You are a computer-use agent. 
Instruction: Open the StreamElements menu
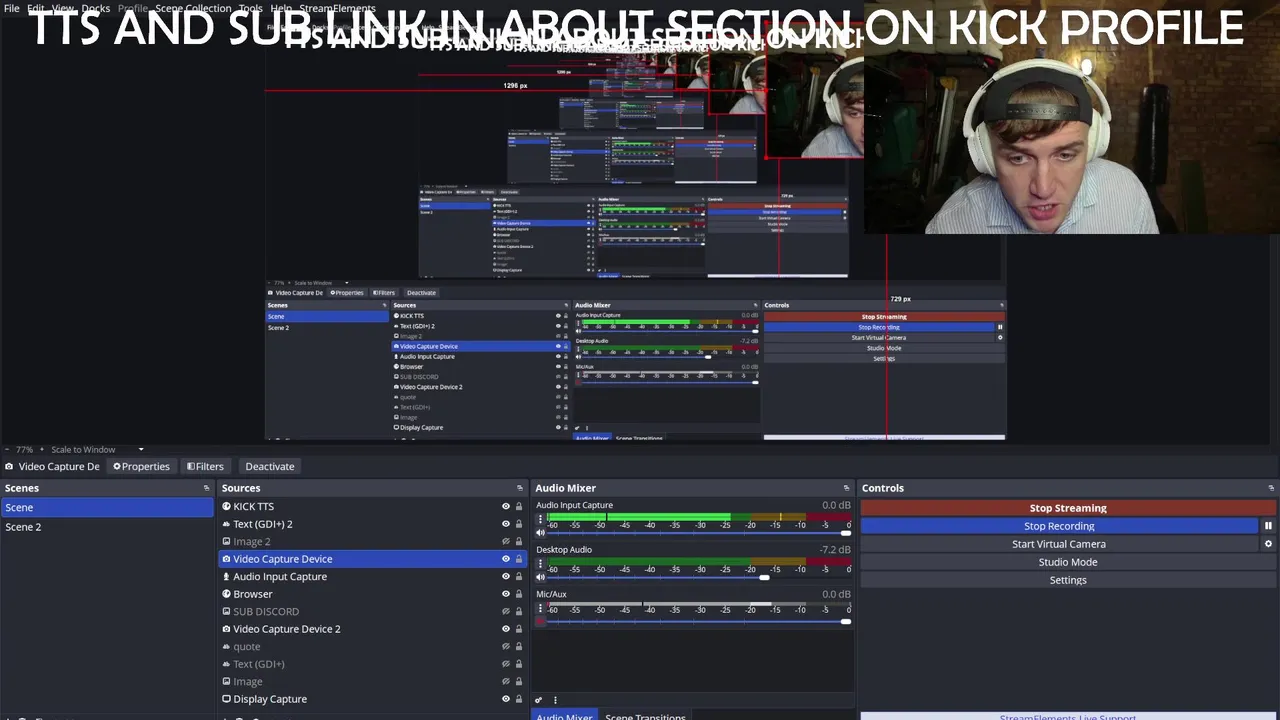coord(337,8)
